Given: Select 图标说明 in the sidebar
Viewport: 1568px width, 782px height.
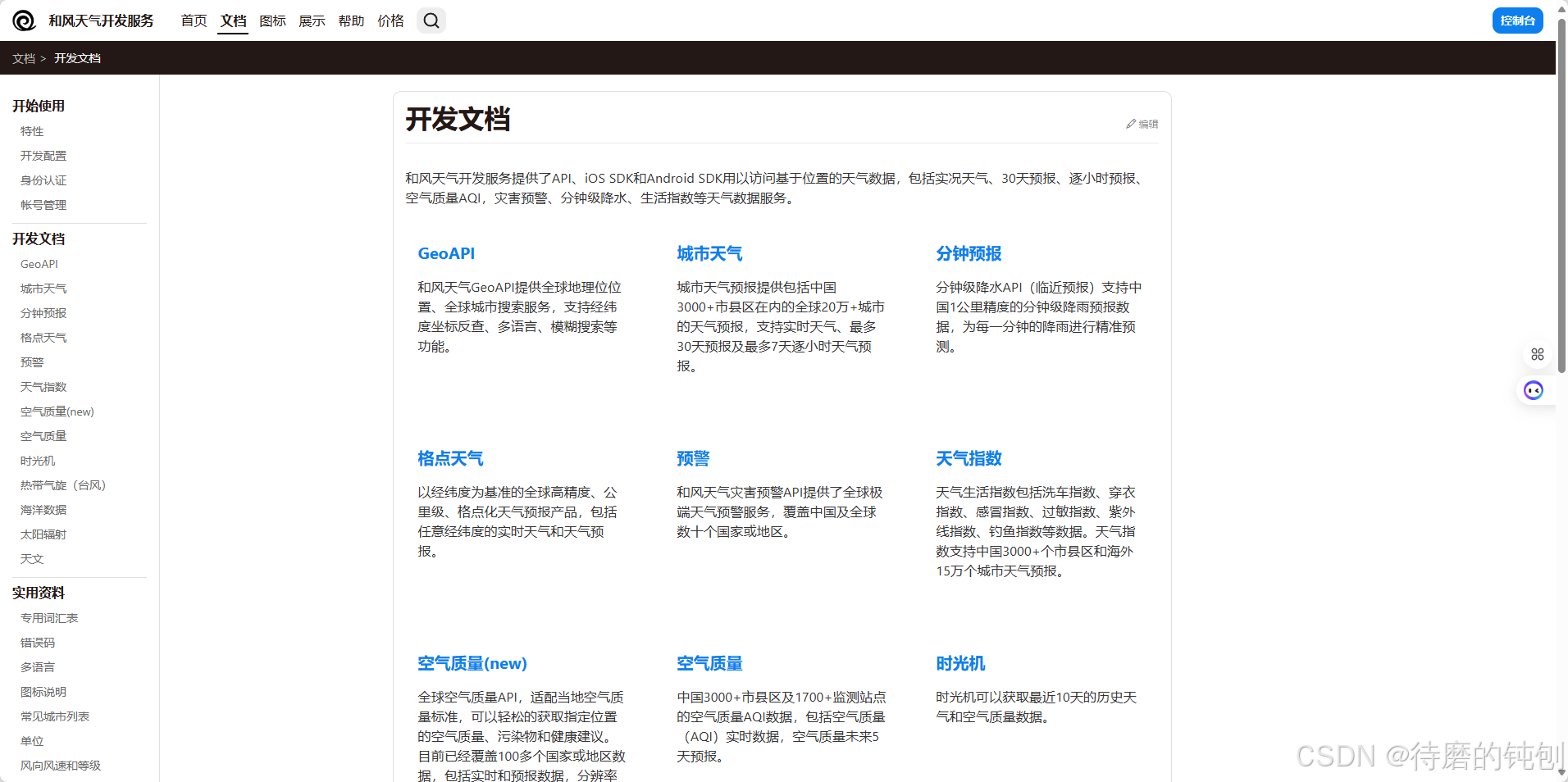Looking at the screenshot, I should tap(43, 692).
